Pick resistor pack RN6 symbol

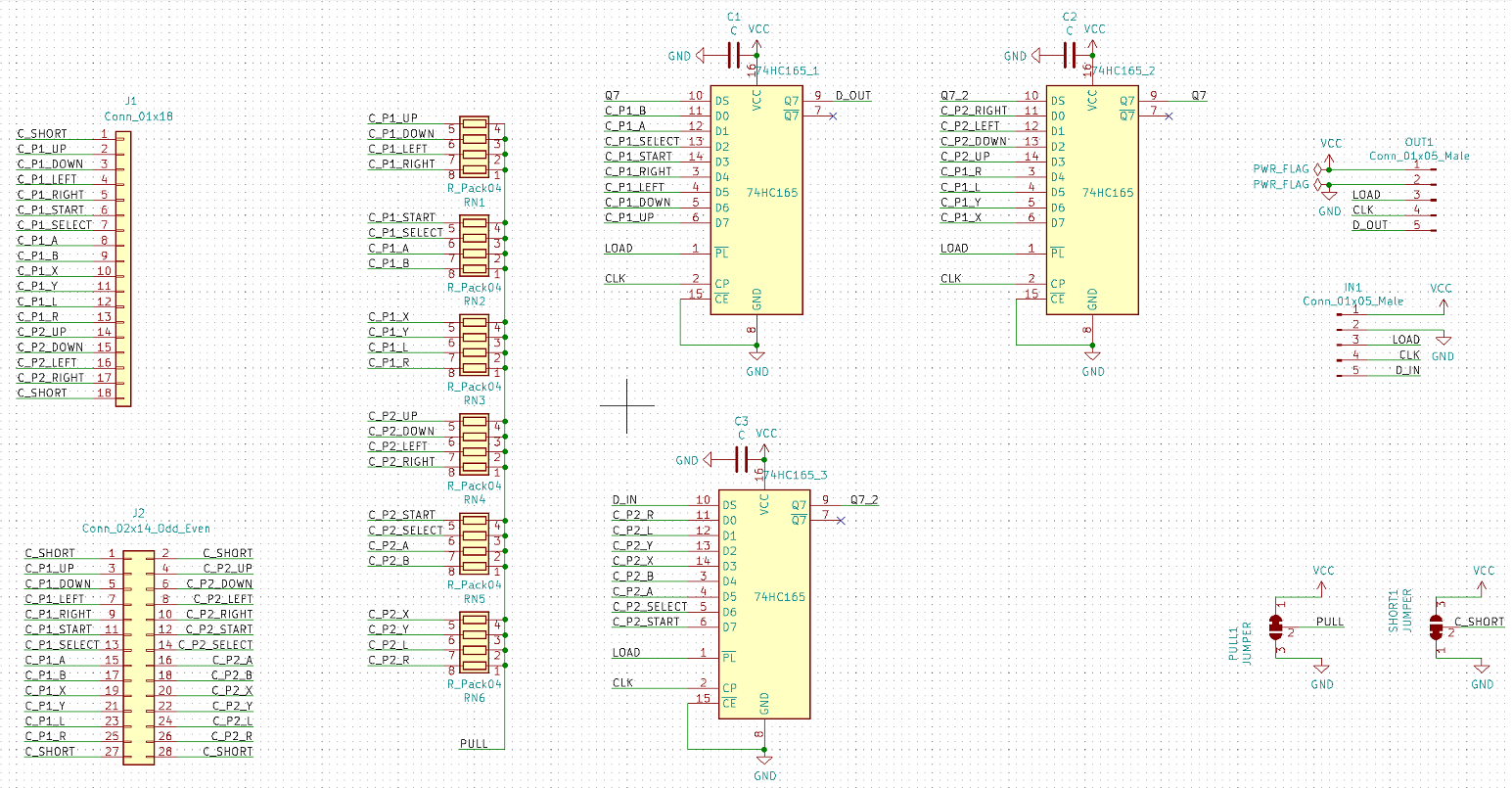point(475,643)
